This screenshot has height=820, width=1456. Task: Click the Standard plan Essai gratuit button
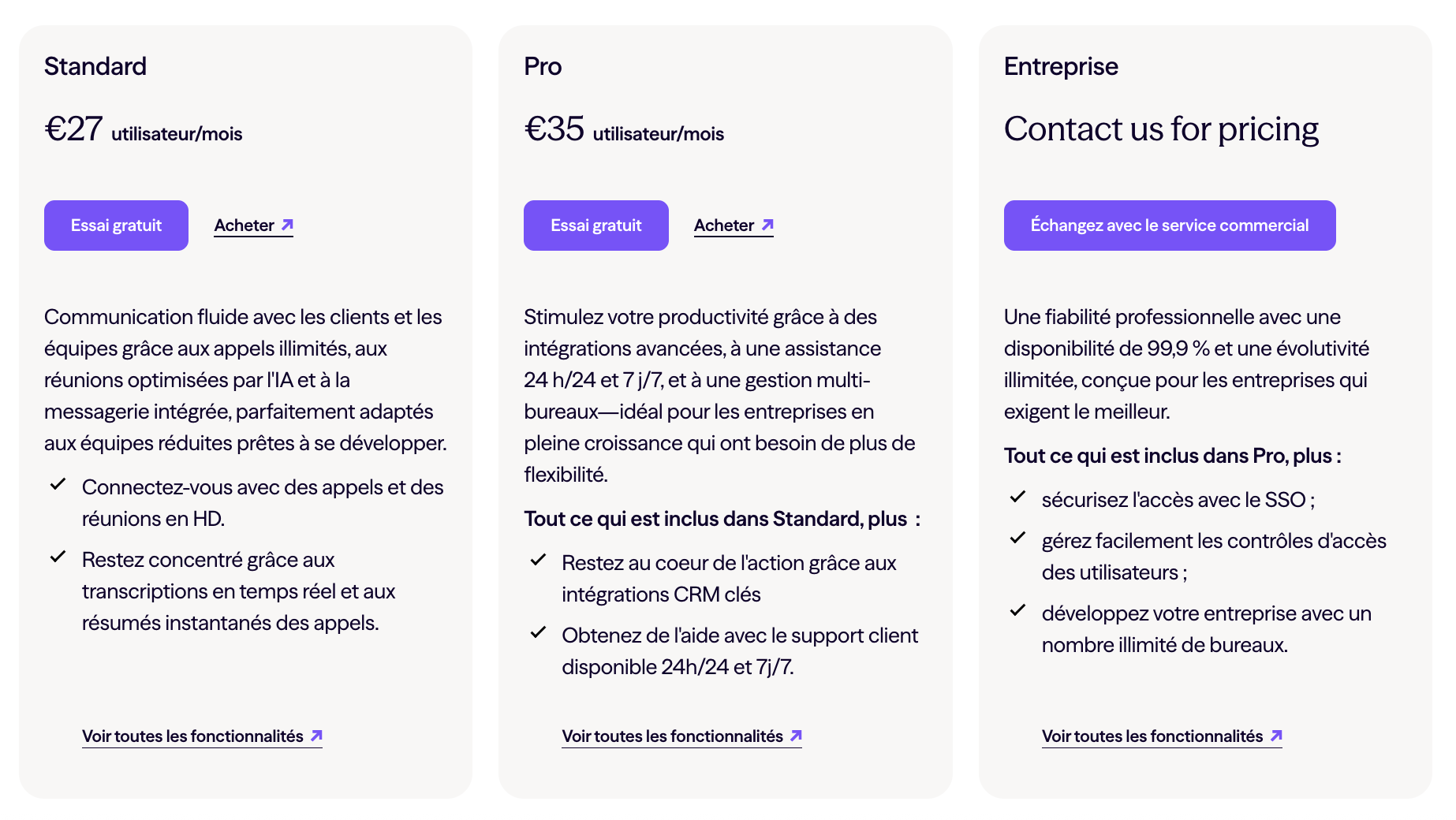[x=116, y=225]
